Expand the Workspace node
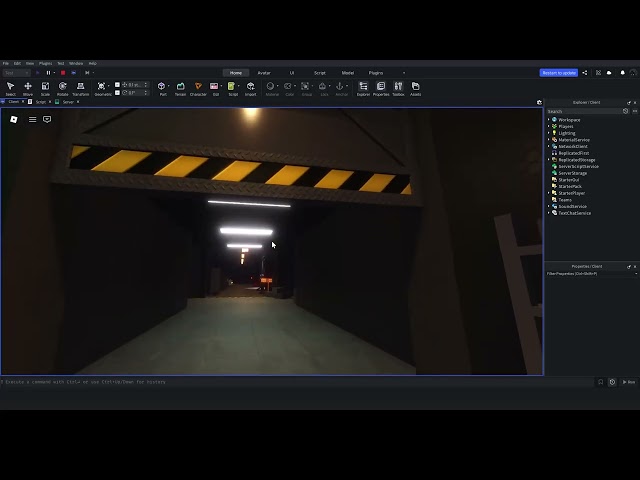This screenshot has width=640, height=480. coord(549,120)
